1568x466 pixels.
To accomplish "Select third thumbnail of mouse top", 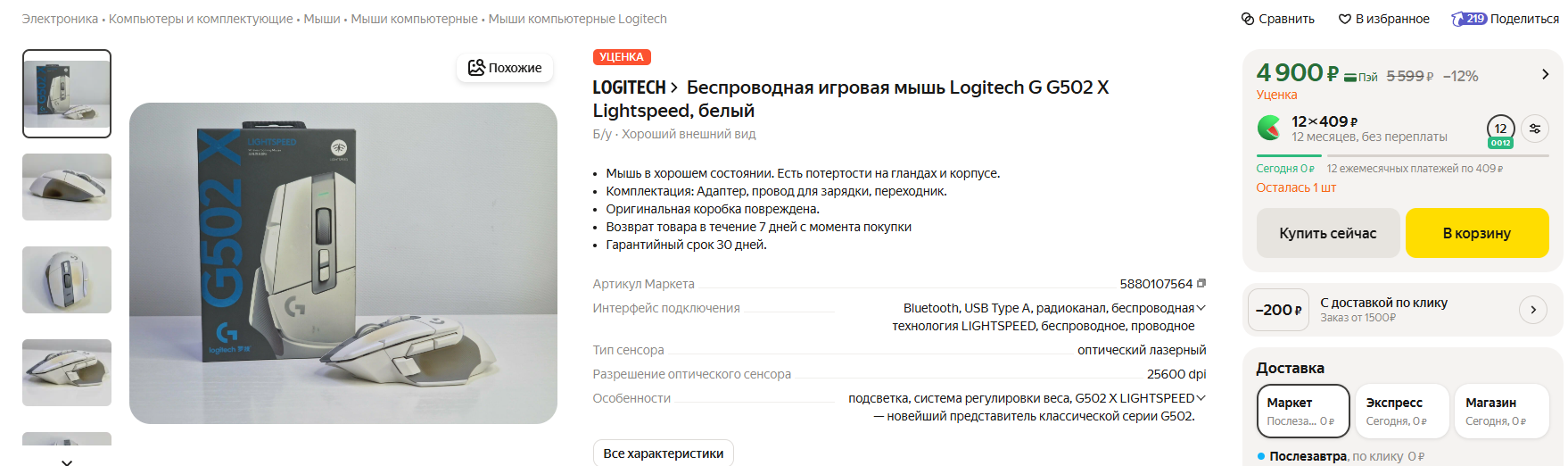I will (67, 279).
